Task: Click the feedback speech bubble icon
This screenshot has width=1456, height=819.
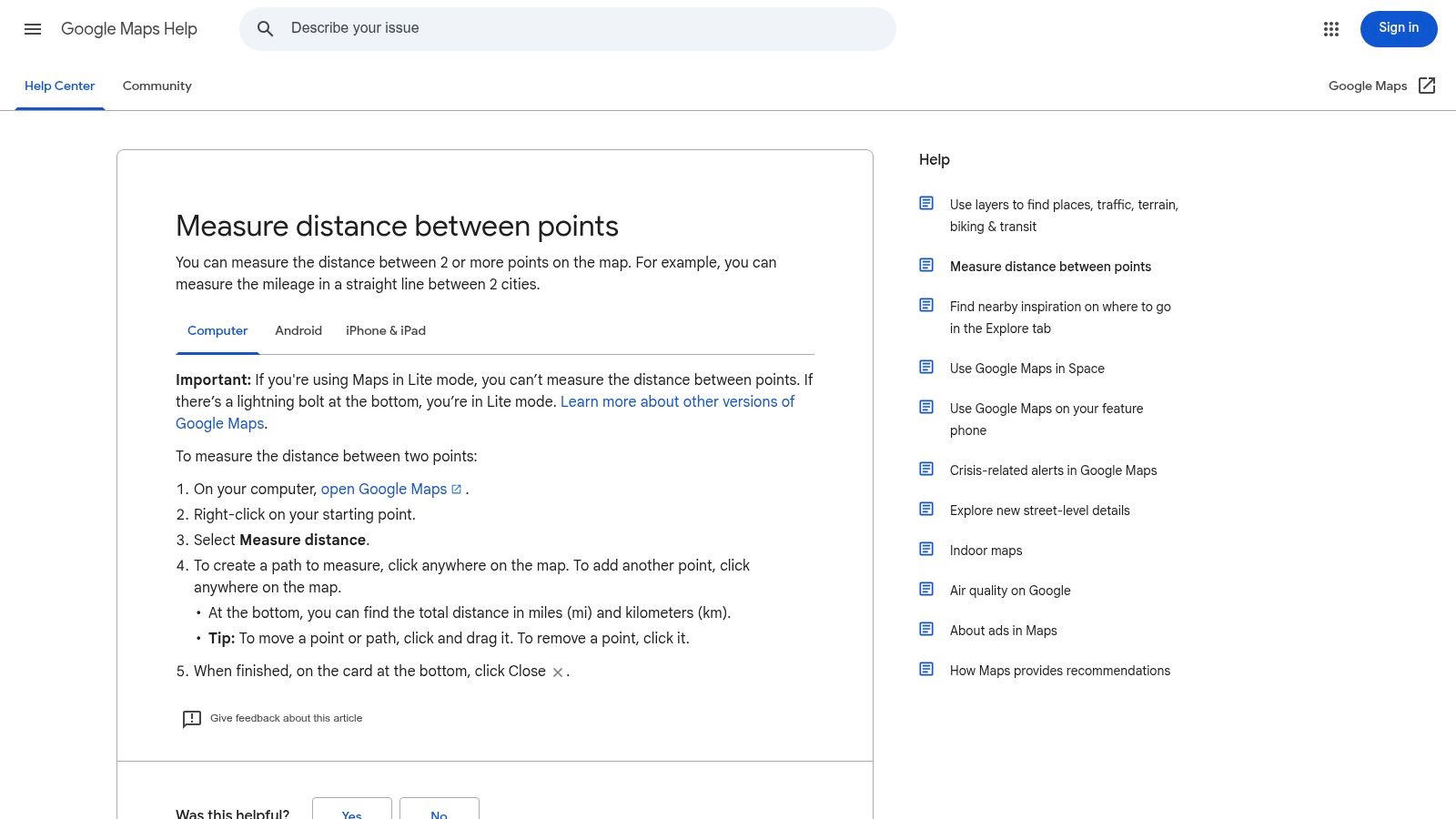Action: [191, 719]
